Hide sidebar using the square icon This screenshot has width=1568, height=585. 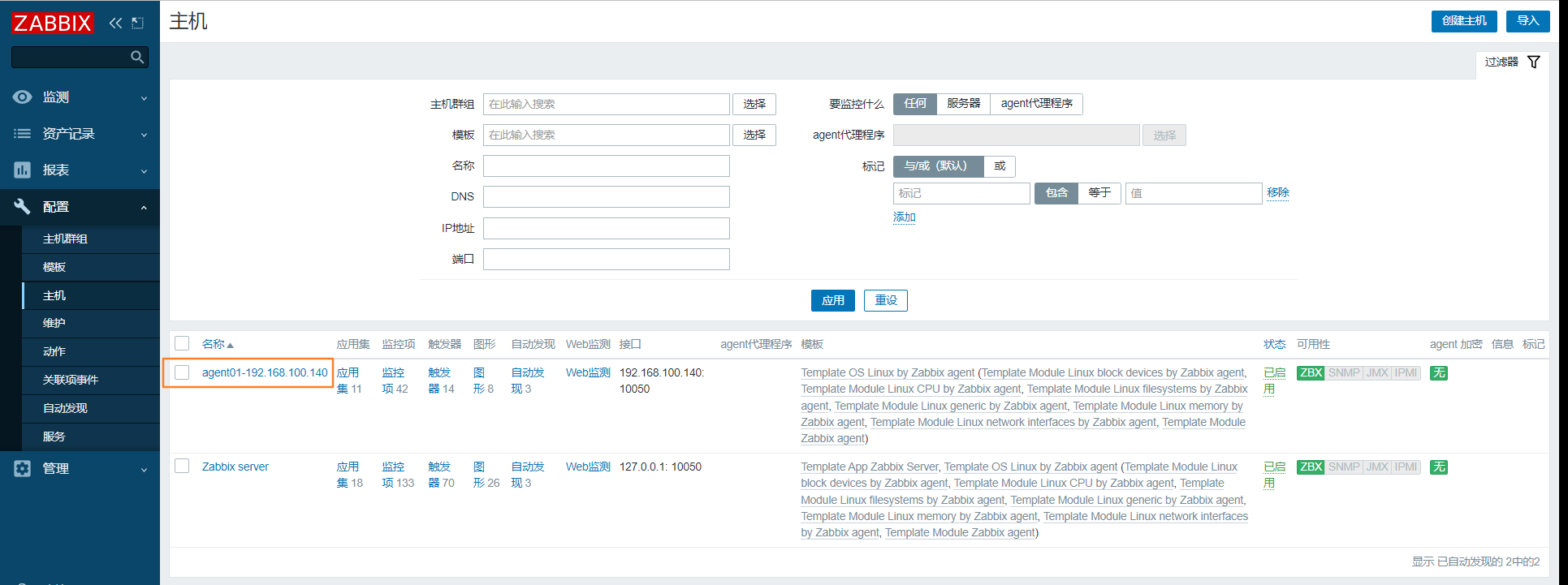137,23
